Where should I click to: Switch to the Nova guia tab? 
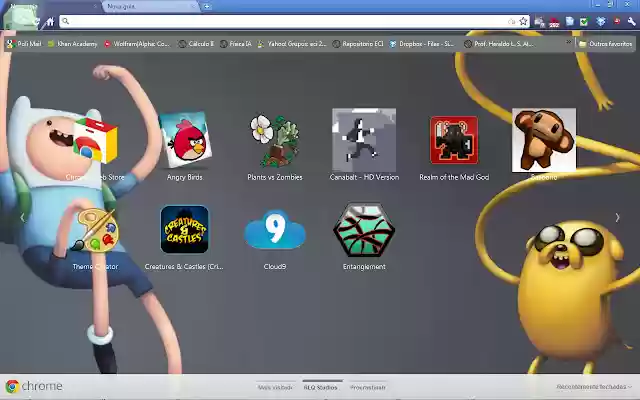click(x=149, y=7)
